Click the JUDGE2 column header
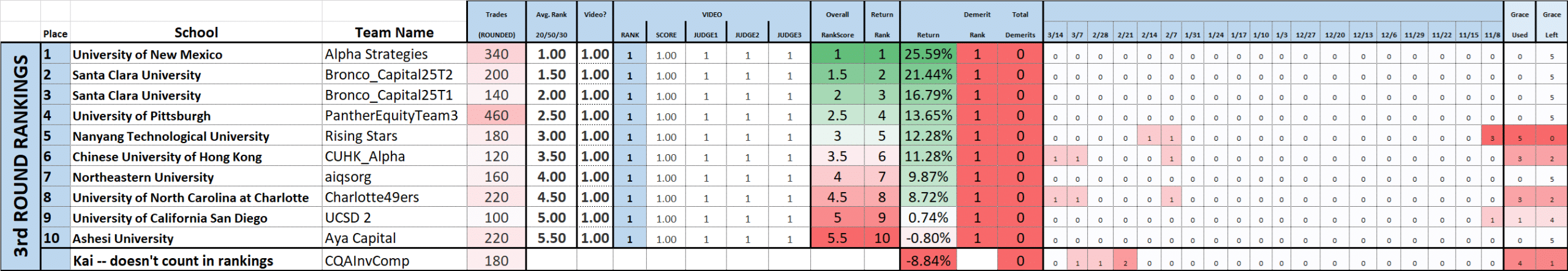Screen dimensions: 1568x271 (747, 35)
